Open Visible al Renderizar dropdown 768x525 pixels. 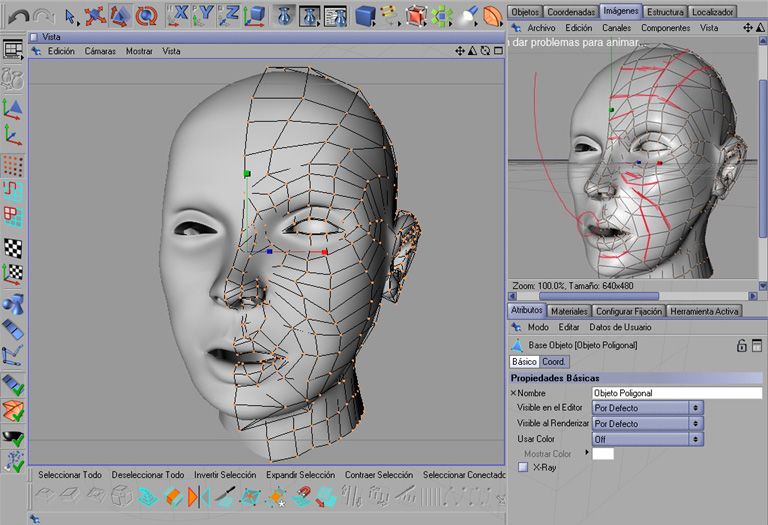point(648,423)
